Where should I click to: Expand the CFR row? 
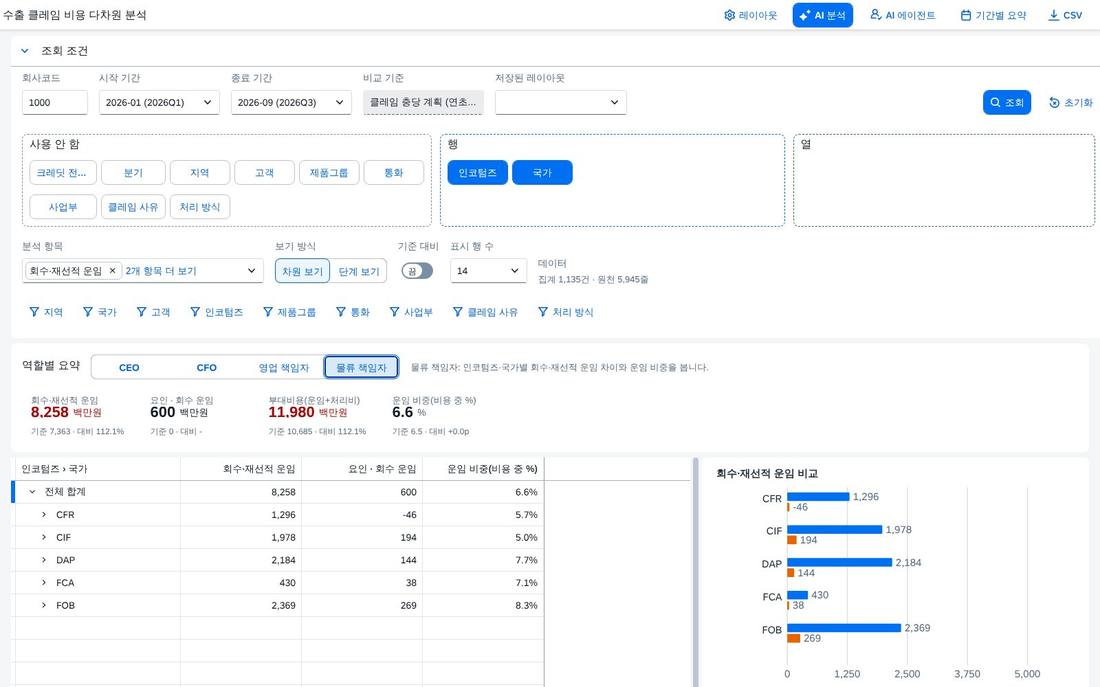pyautogui.click(x=43, y=515)
